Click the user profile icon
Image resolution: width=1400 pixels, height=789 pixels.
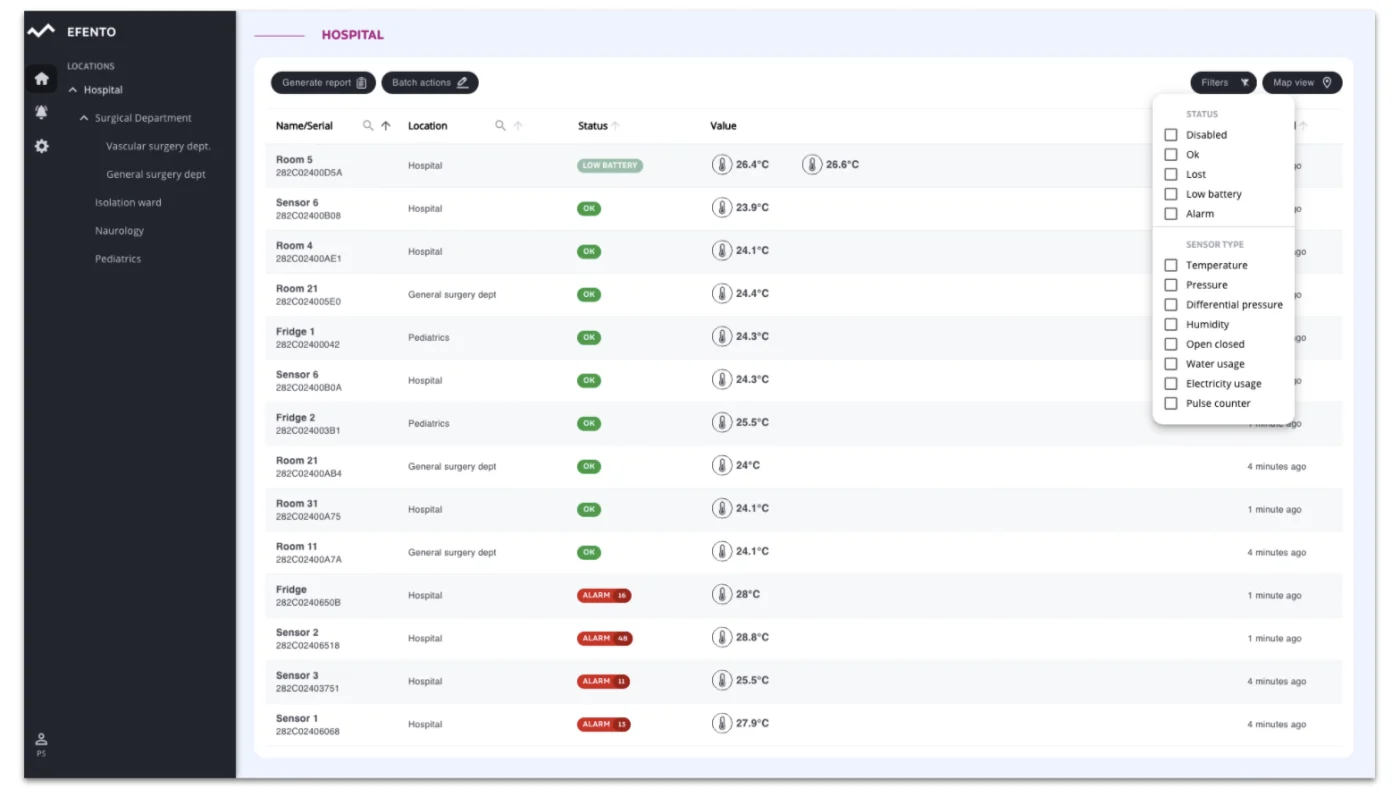click(x=41, y=740)
